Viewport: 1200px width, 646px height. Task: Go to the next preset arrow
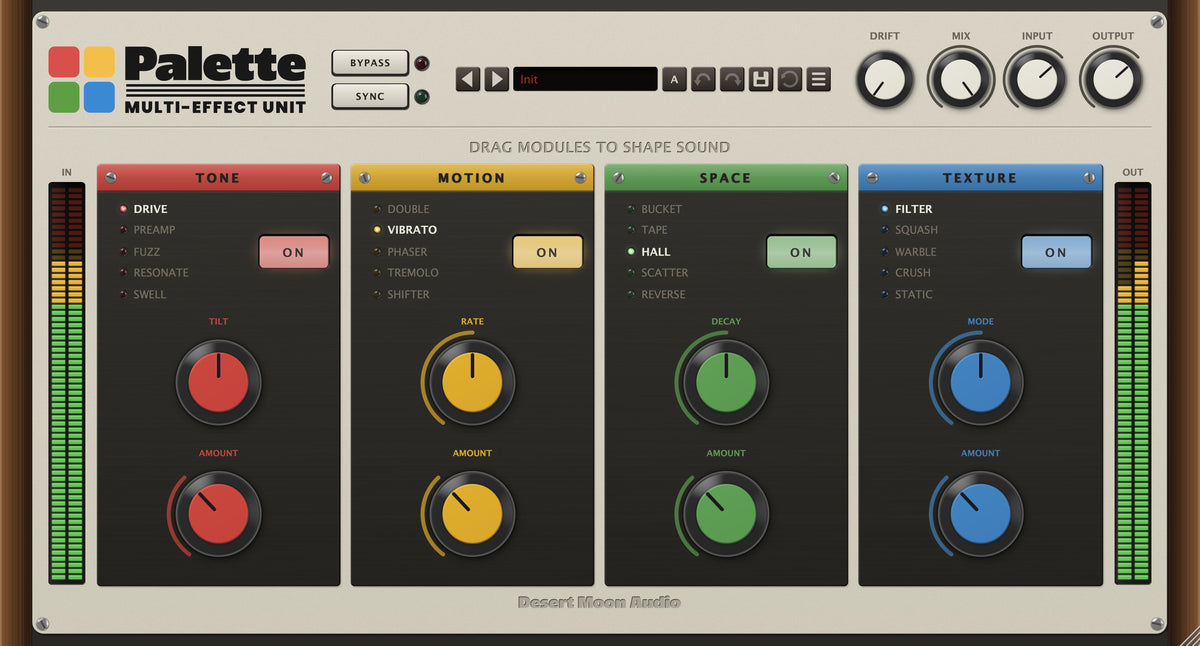pos(497,79)
